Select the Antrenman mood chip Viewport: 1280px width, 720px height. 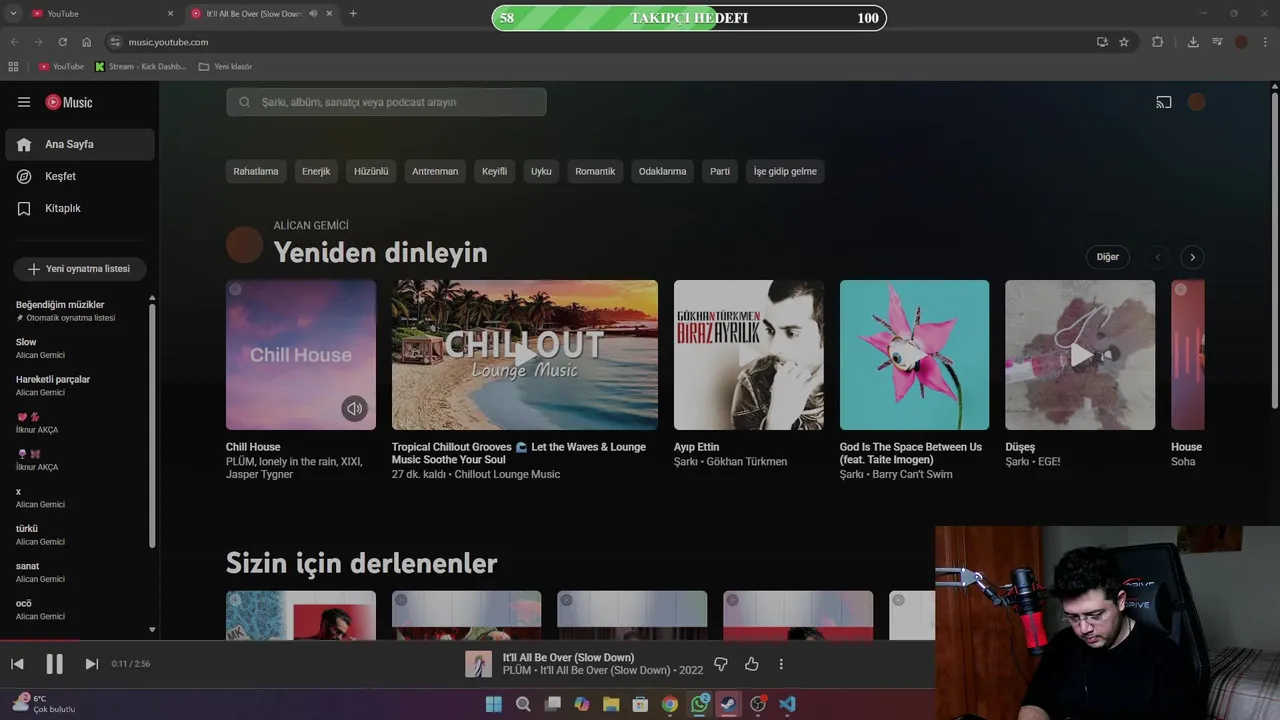click(x=435, y=171)
